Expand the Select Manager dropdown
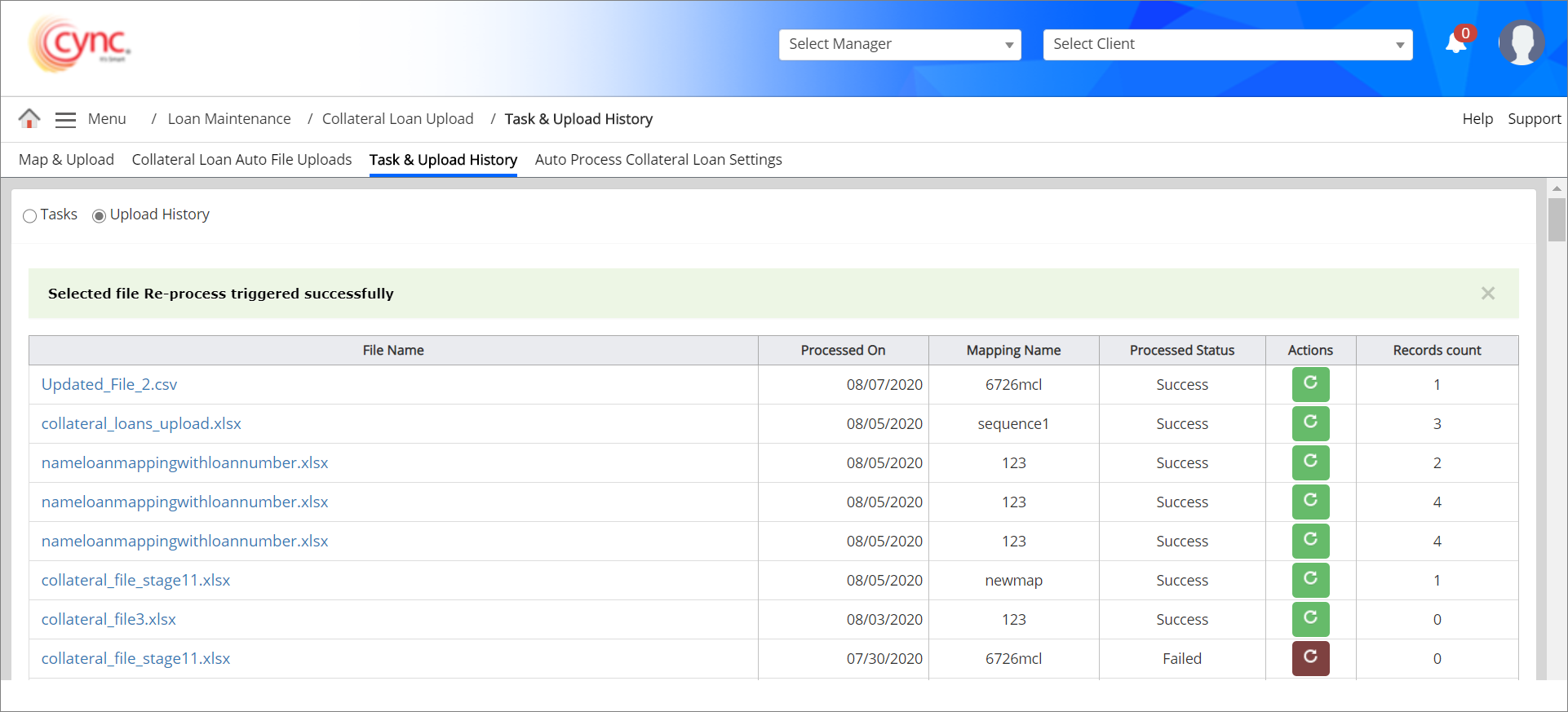Viewport: 1568px width, 712px height. coord(899,45)
